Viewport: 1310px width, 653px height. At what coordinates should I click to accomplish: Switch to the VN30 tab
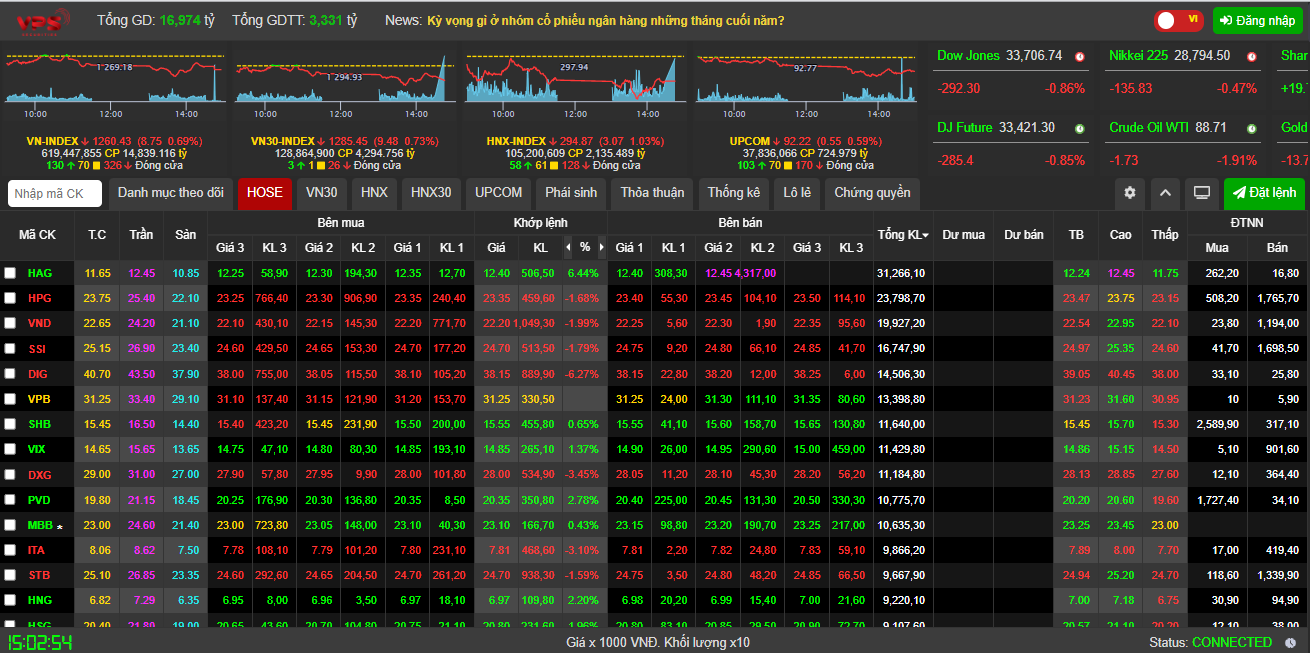[x=321, y=193]
